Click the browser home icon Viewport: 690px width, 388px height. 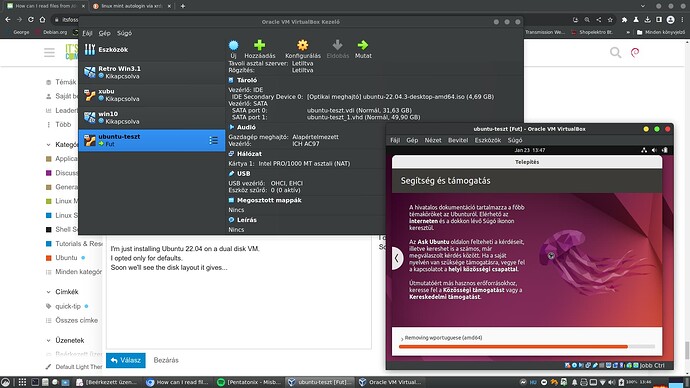point(42,19)
